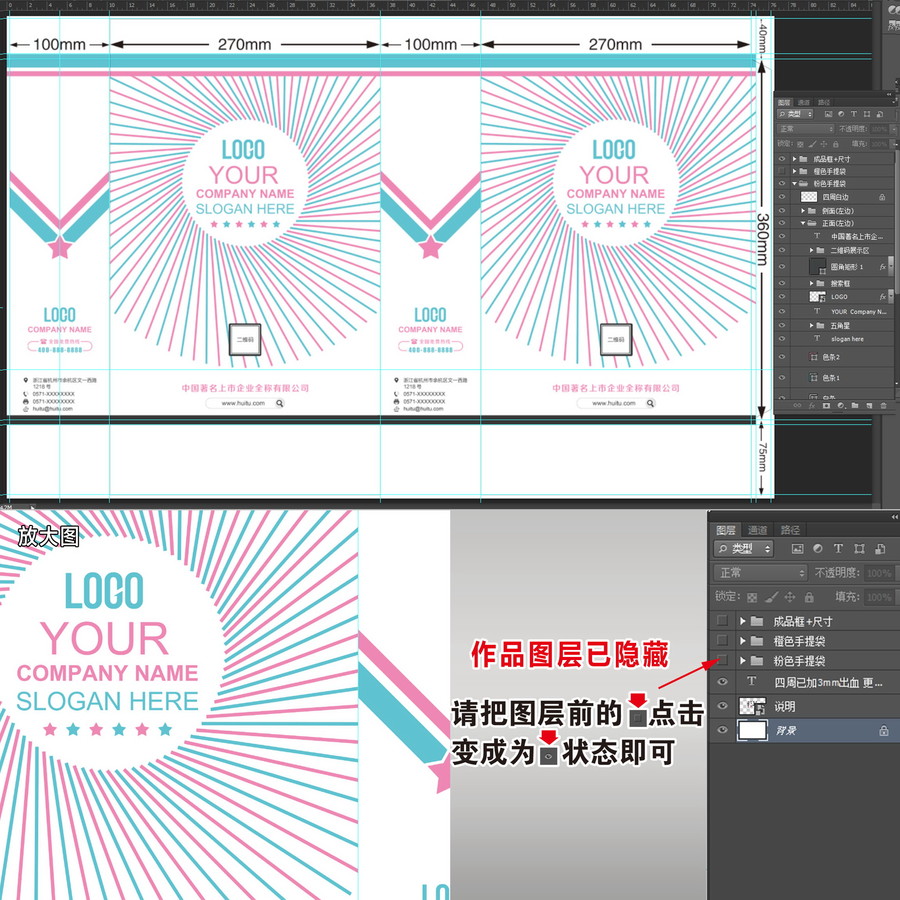This screenshot has height=900, width=900.
Task: Select the 搜索框 group layer in upper panel
Action: tap(840, 284)
